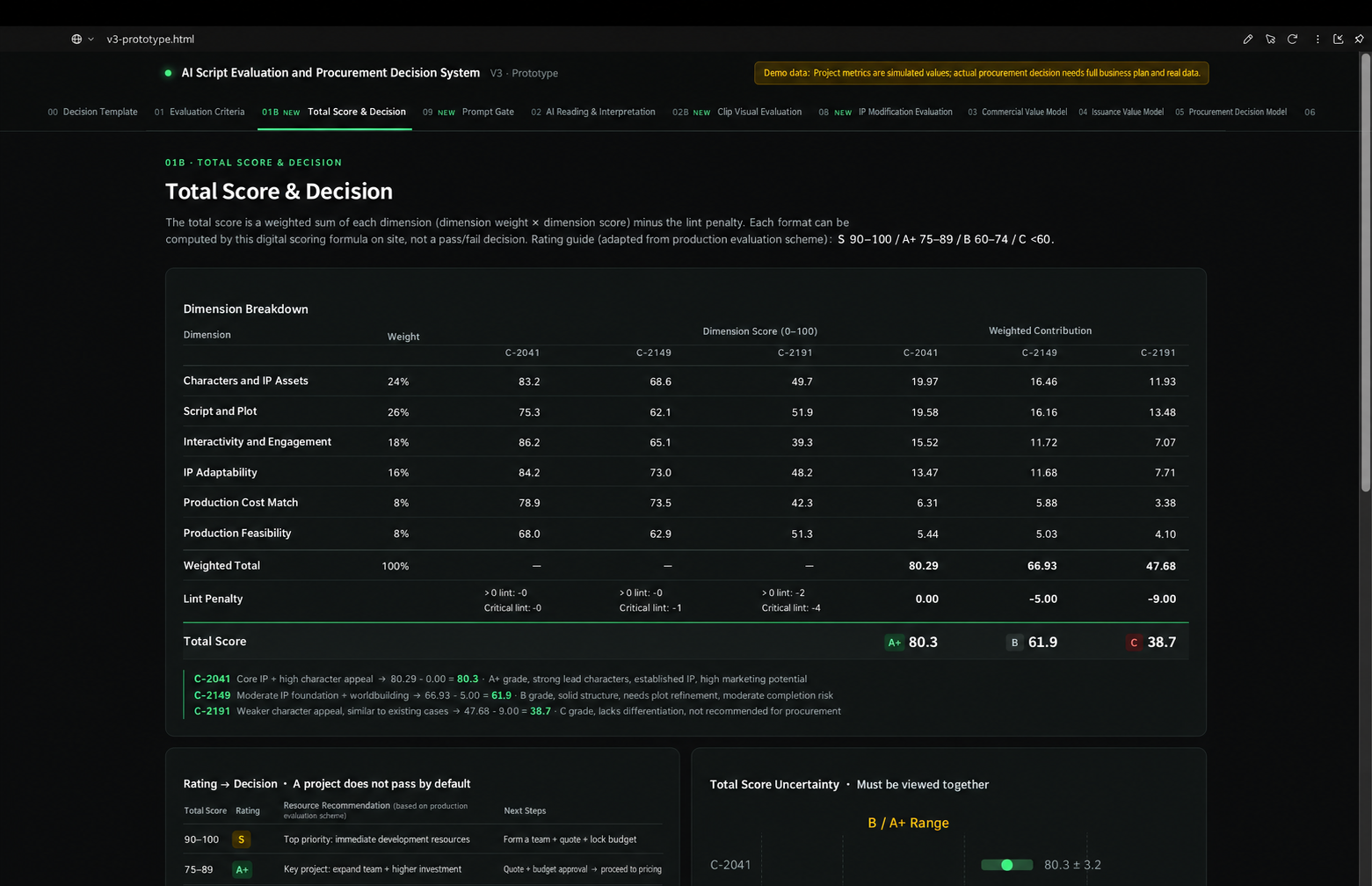
Task: Click the pin icon at top right
Action: coord(1359,39)
